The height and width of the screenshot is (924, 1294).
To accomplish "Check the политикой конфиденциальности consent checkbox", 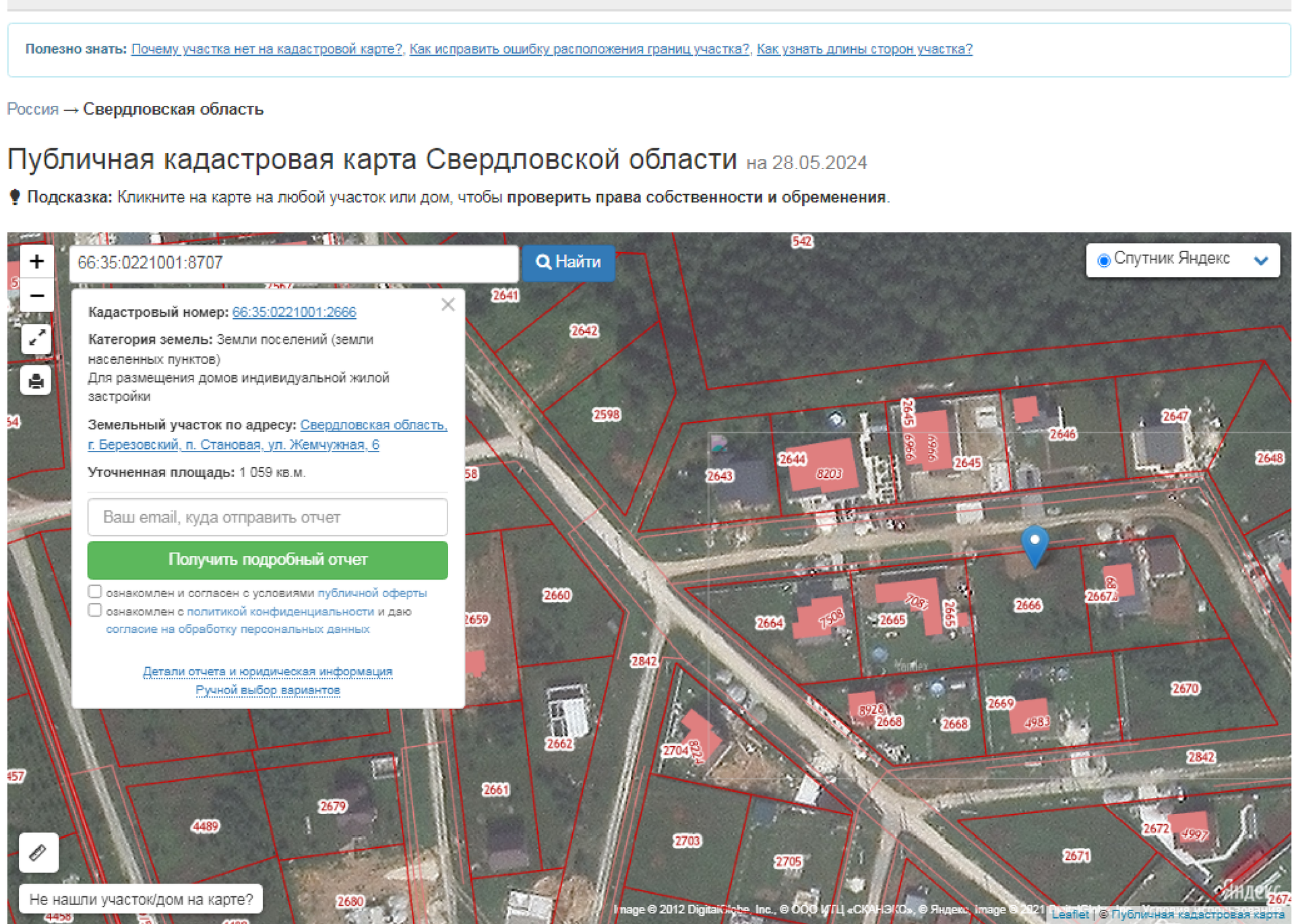I will [x=95, y=611].
